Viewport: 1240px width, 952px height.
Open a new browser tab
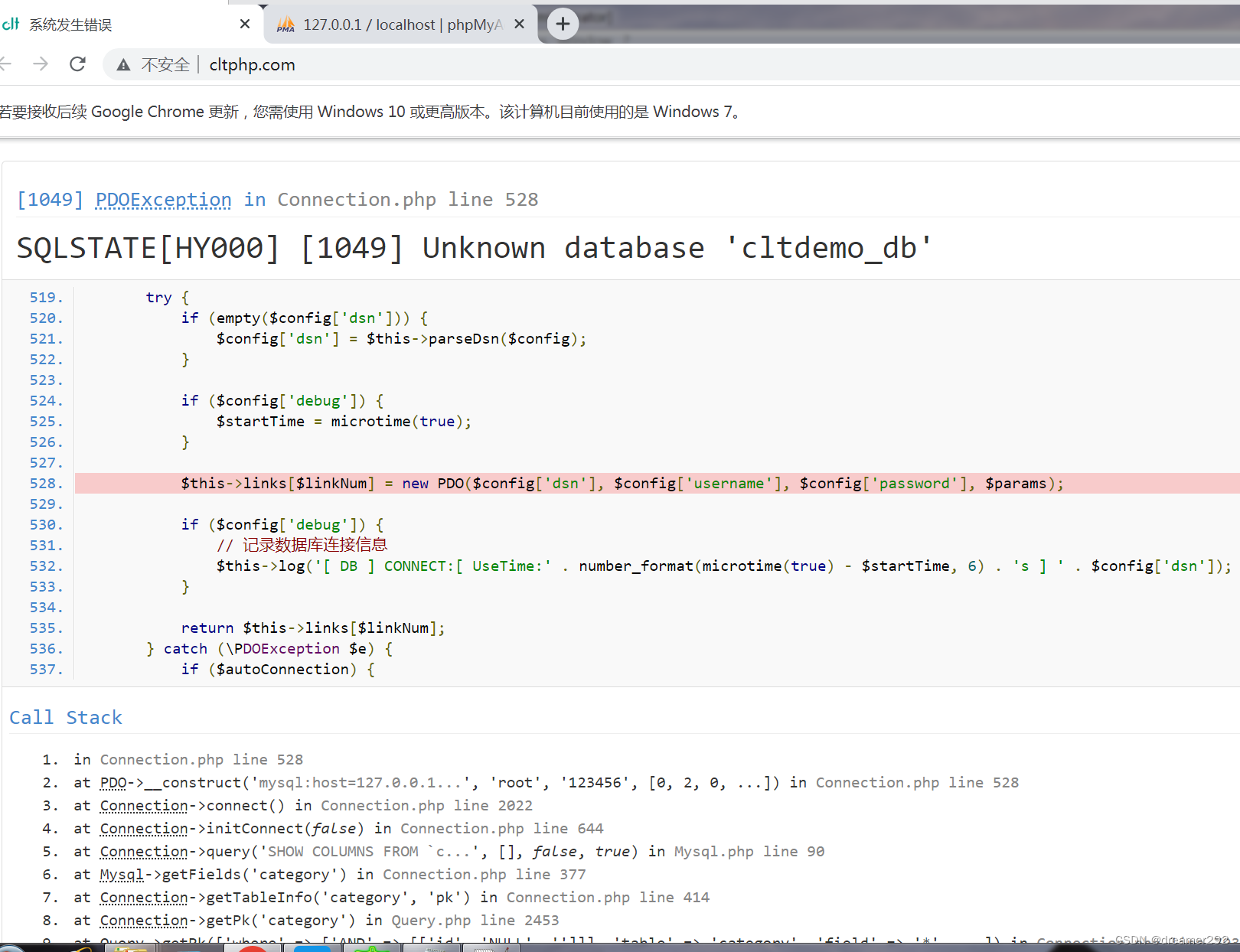coord(563,24)
